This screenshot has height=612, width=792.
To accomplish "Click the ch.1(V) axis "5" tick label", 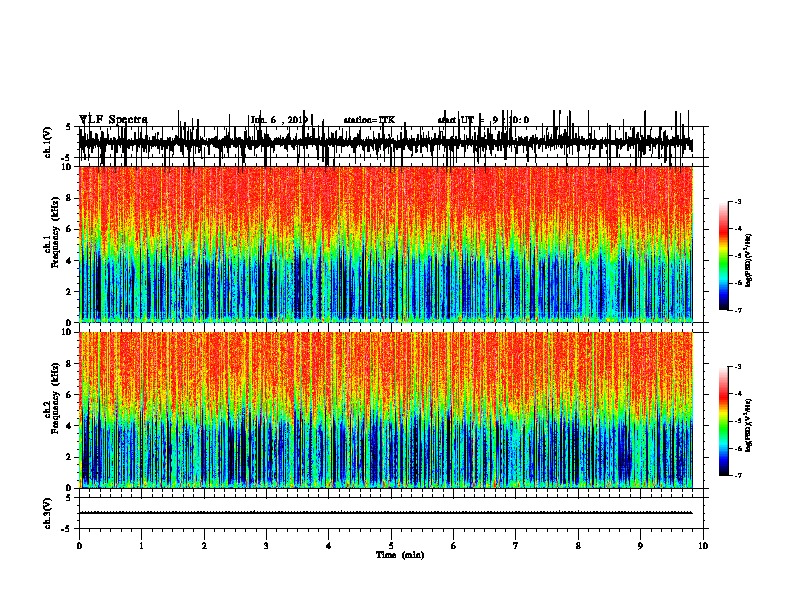I will [x=68, y=127].
